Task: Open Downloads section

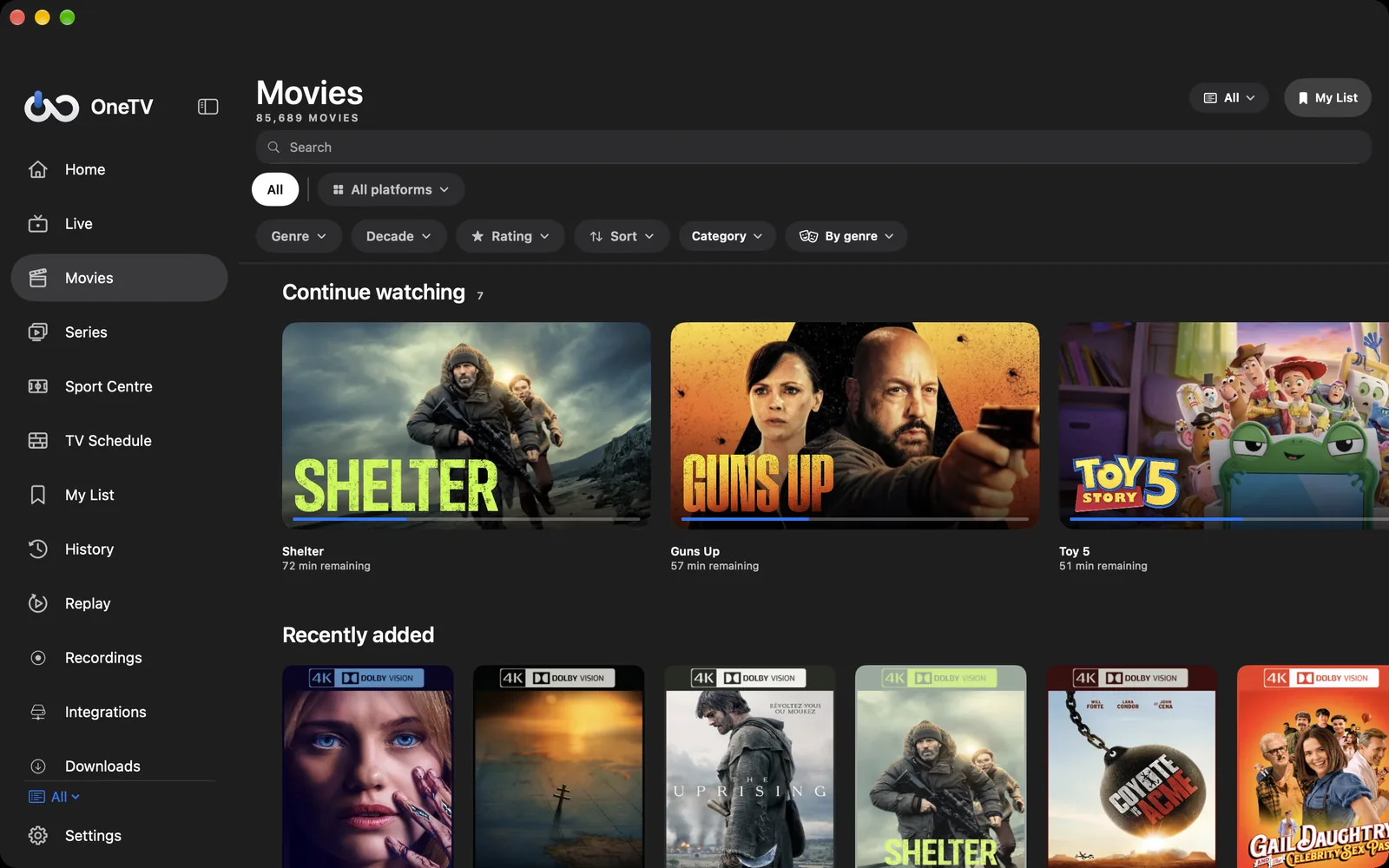Action: point(119,766)
